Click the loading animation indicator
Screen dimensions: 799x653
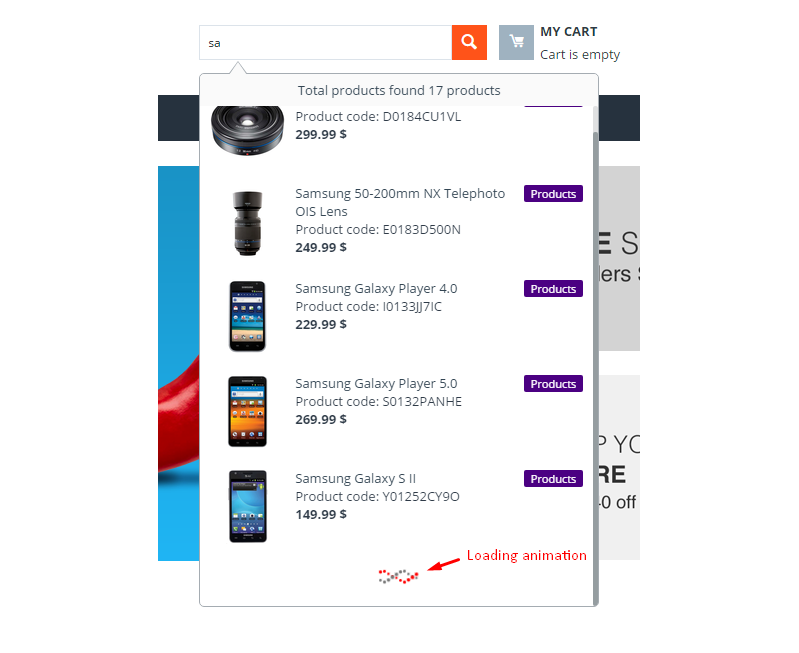(x=398, y=577)
